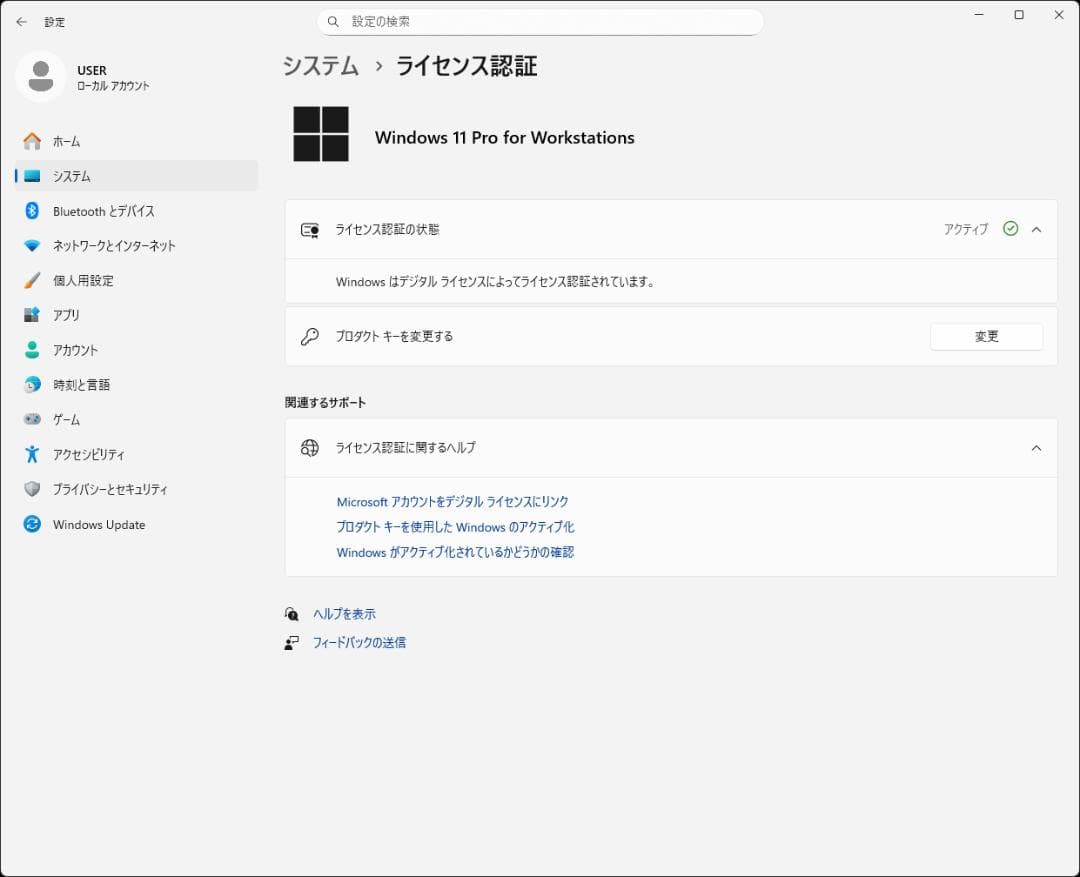This screenshot has height=877, width=1080.
Task: Open the home (ホーム) sidebar icon
Action: 30,141
